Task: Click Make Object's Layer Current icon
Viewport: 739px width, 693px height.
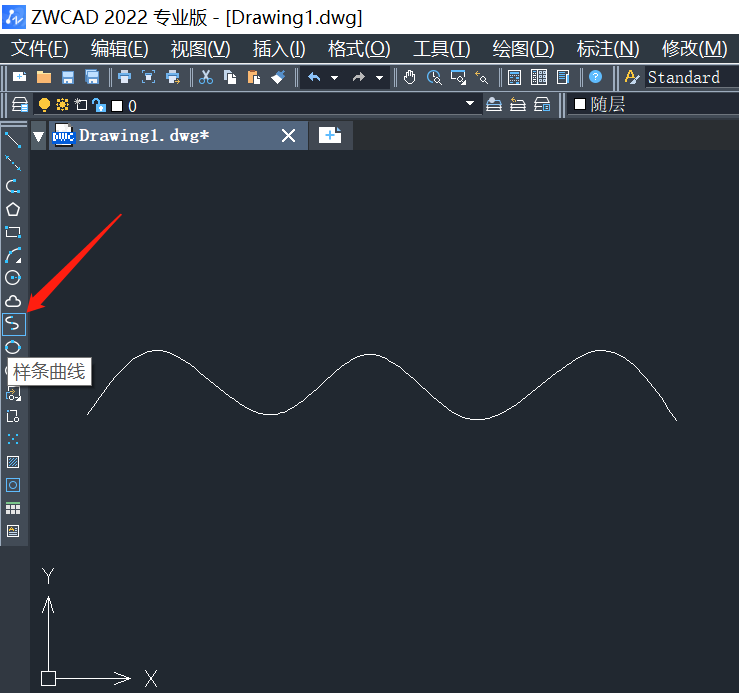Action: click(x=493, y=104)
